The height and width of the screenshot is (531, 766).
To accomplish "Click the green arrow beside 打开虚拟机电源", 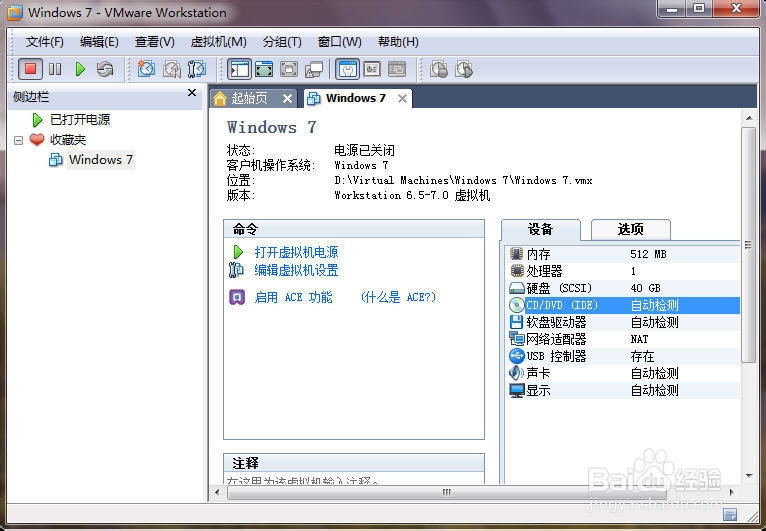I will tap(238, 252).
